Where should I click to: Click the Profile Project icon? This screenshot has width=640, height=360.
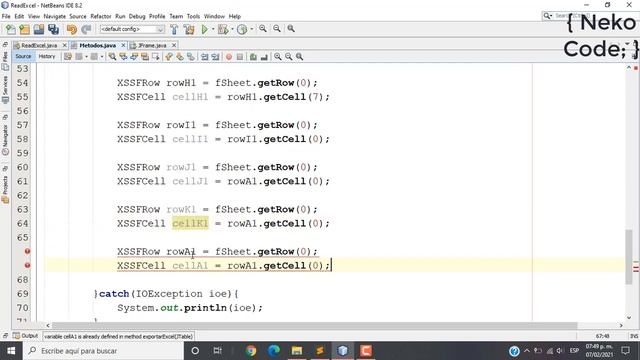tap(242, 29)
